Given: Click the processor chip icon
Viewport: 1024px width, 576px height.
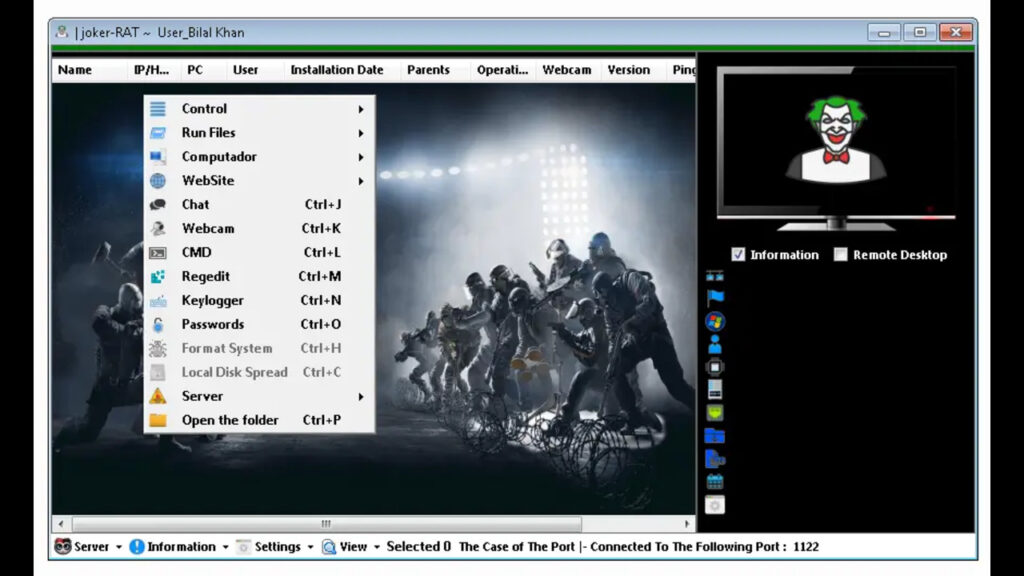Looking at the screenshot, I should point(715,367).
